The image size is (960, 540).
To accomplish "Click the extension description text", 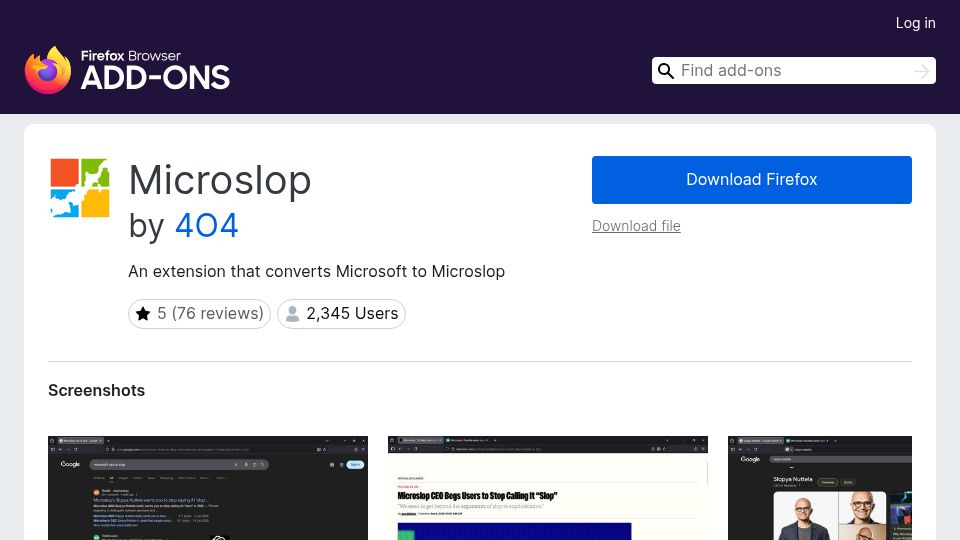I will click(317, 271).
